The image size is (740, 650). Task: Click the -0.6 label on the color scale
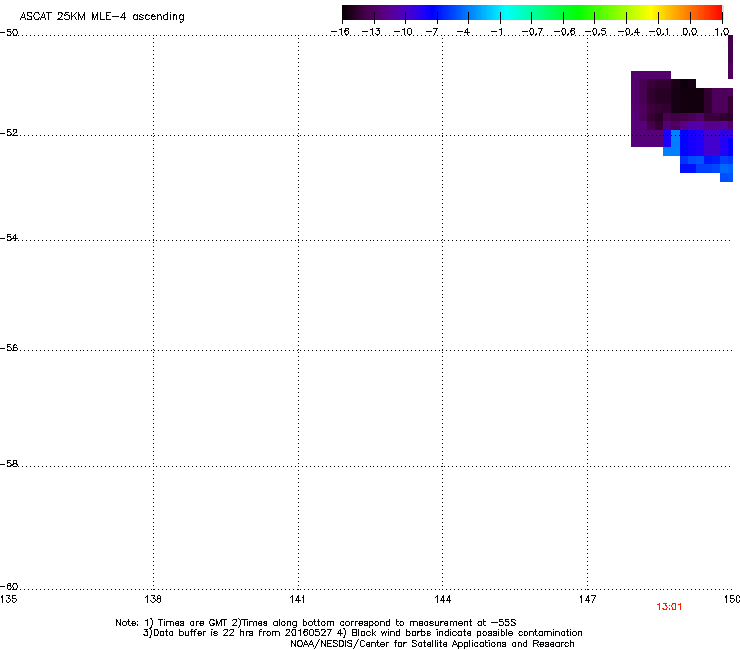[x=564, y=32]
